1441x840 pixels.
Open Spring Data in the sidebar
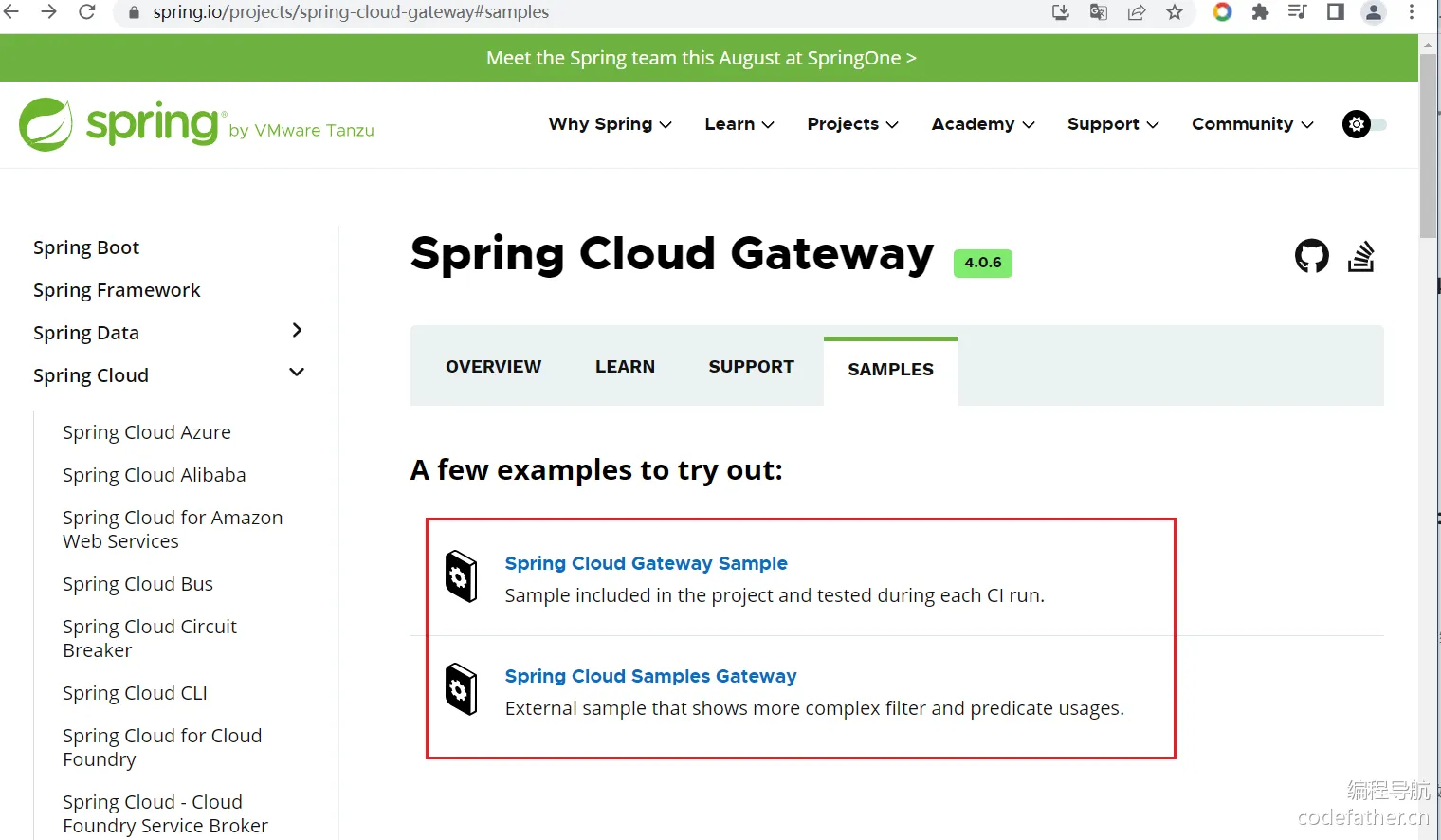pyautogui.click(x=86, y=333)
